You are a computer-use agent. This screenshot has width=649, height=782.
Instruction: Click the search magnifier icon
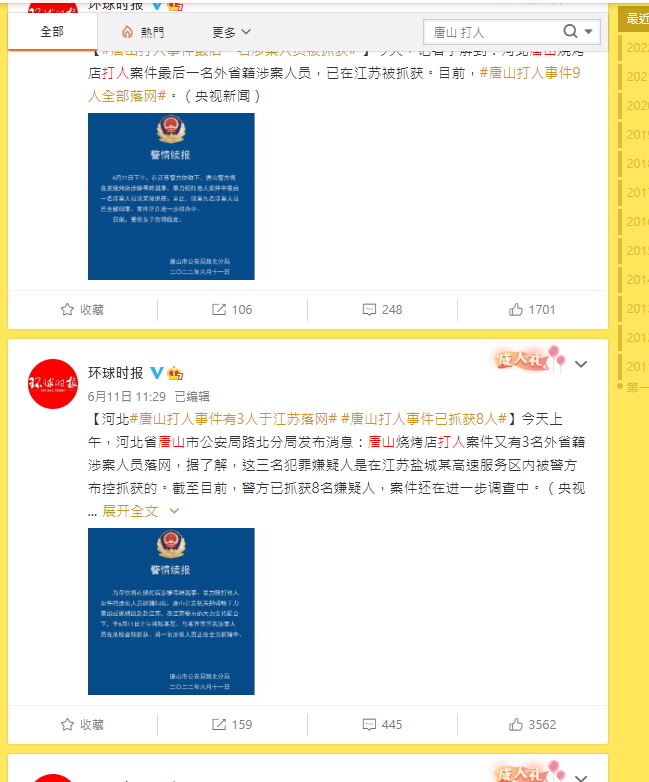(x=570, y=31)
